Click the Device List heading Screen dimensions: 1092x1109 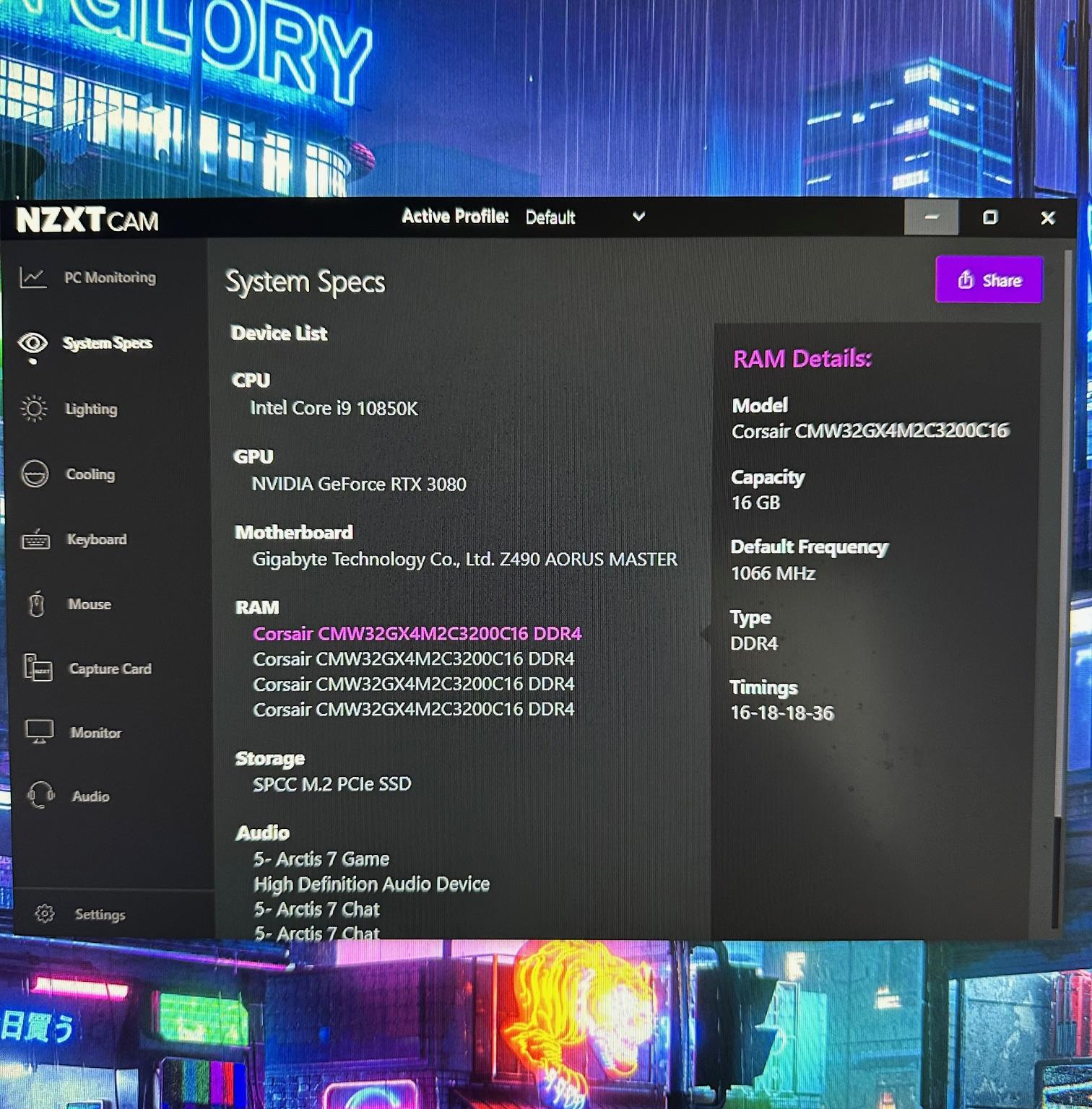[x=279, y=333]
